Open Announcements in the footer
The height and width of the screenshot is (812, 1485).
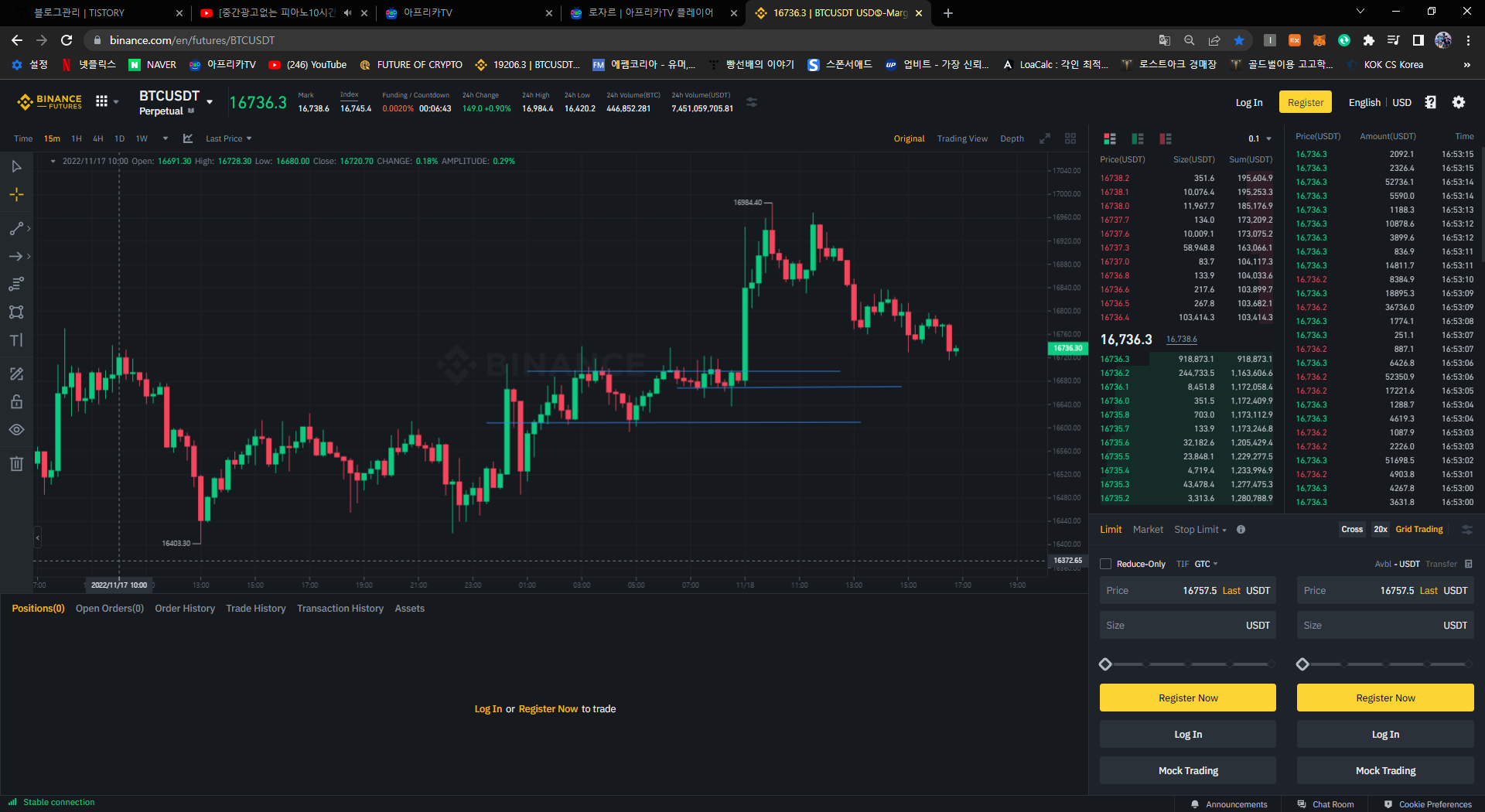(1229, 804)
